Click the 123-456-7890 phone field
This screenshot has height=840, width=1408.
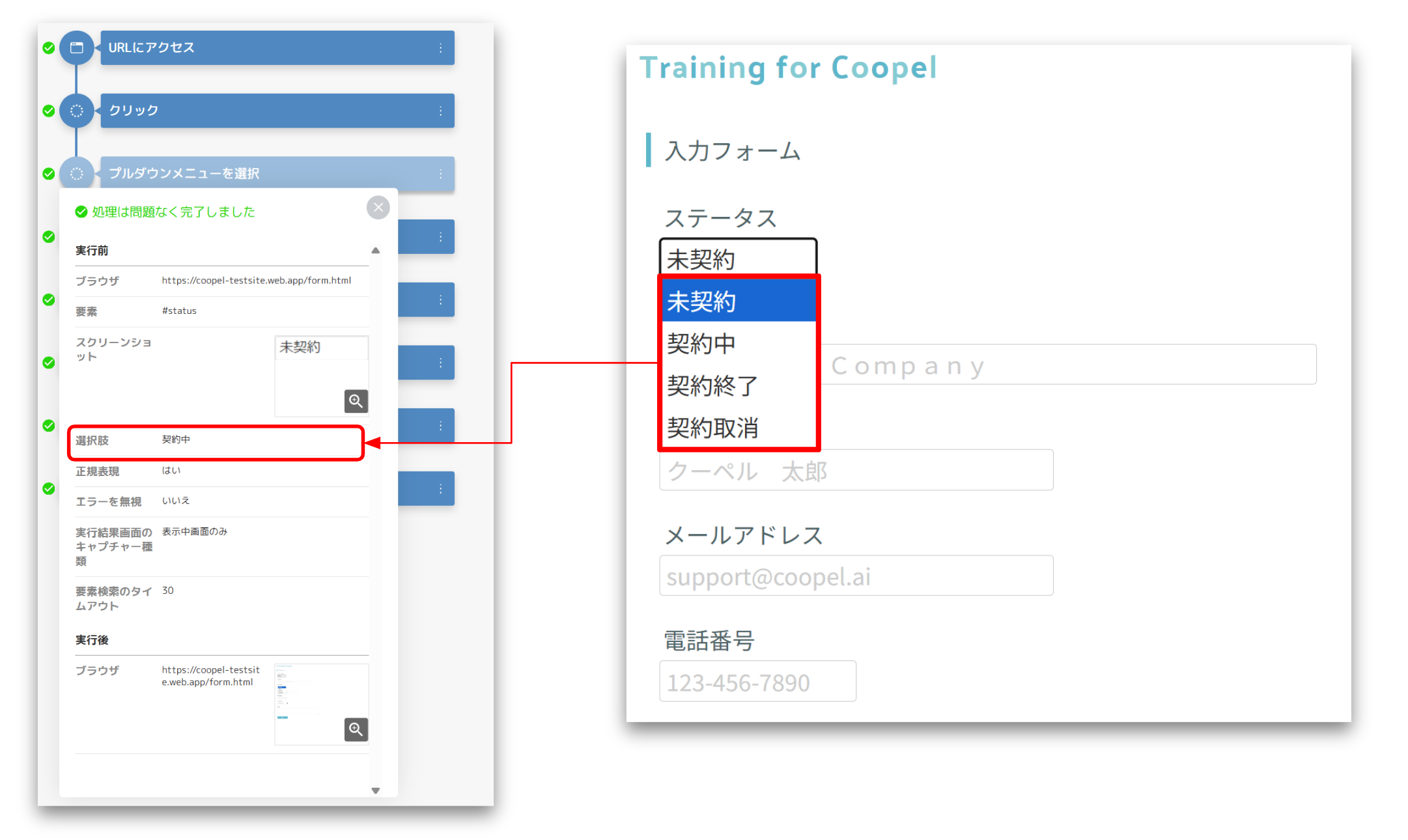pos(758,682)
